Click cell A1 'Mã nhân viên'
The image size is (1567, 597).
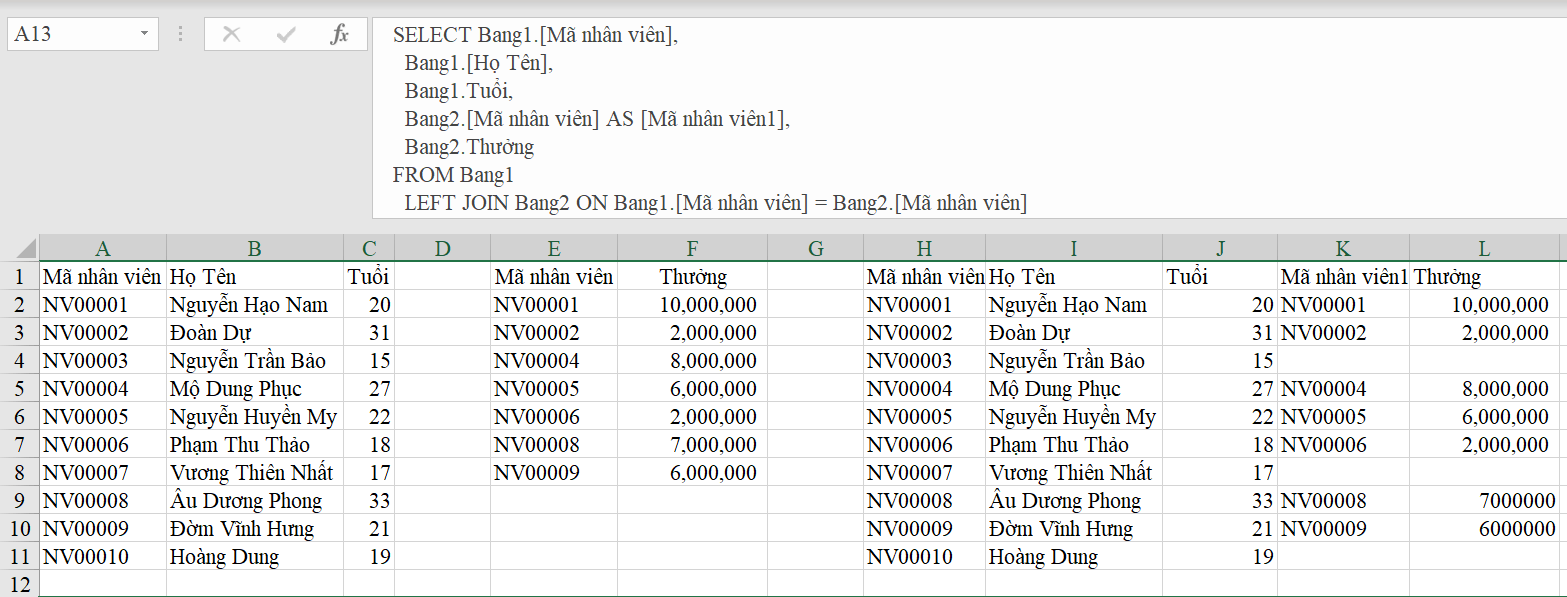(102, 277)
